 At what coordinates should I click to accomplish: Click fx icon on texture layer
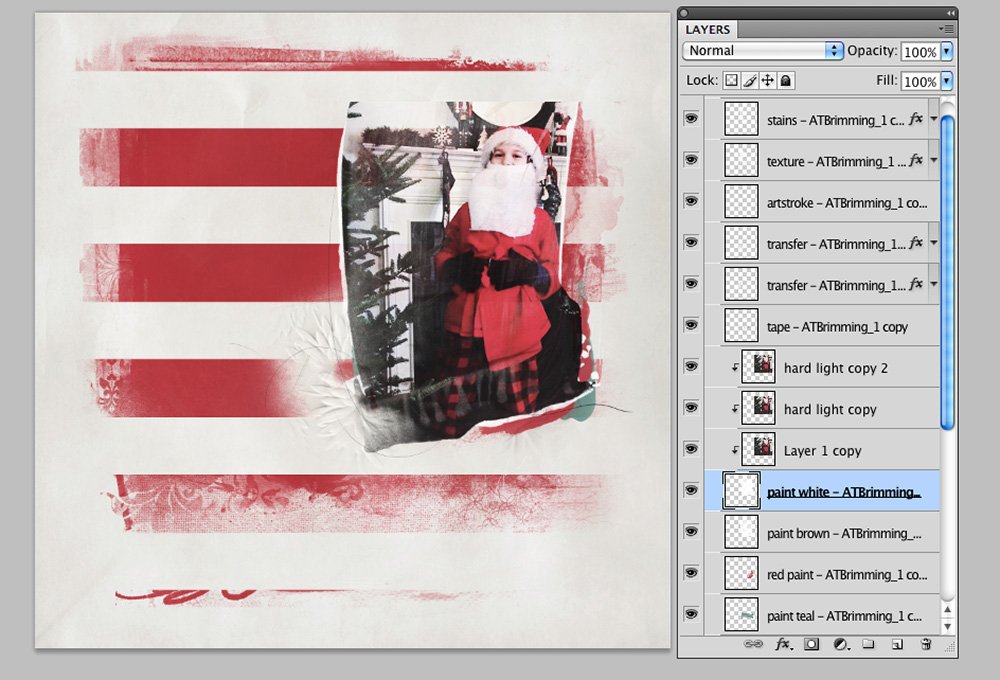pyautogui.click(x=916, y=160)
